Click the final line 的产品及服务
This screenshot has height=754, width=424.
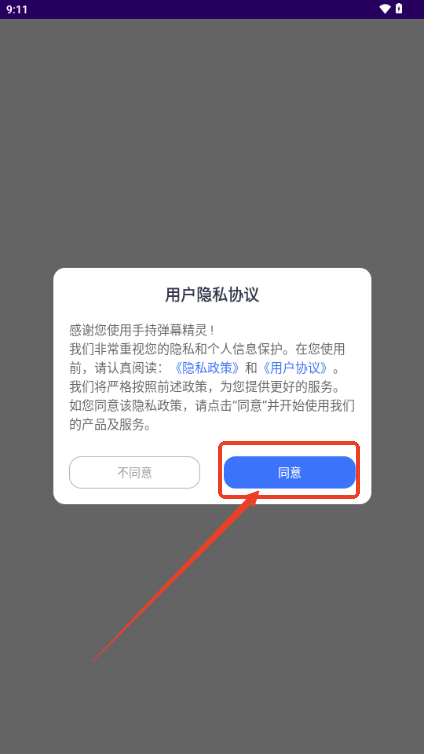pos(110,424)
